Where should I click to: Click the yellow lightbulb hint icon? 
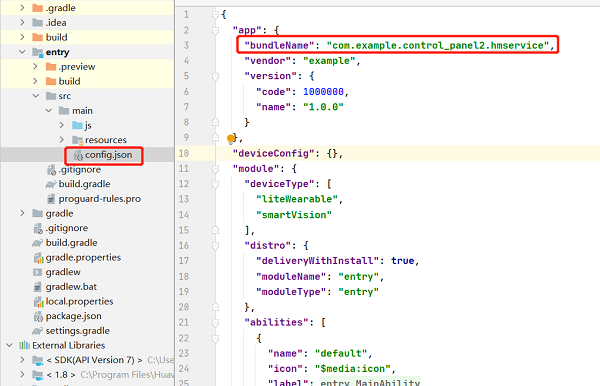click(x=230, y=138)
